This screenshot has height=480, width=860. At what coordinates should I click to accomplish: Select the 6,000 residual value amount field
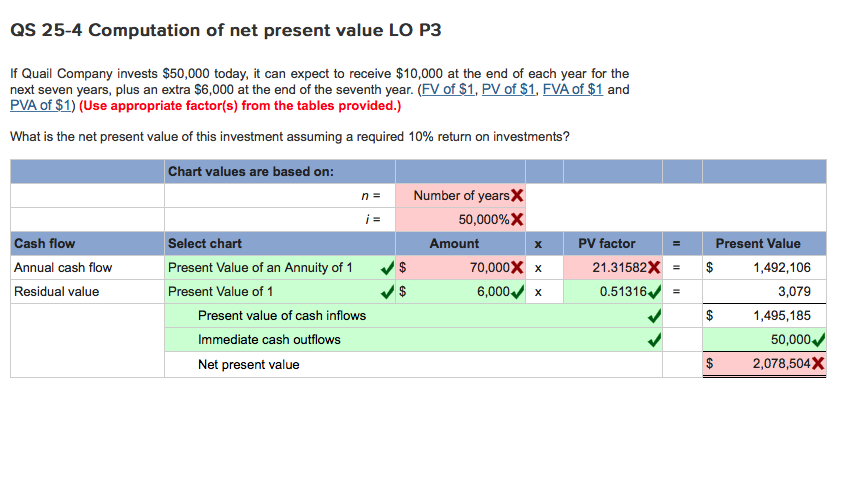pyautogui.click(x=460, y=291)
